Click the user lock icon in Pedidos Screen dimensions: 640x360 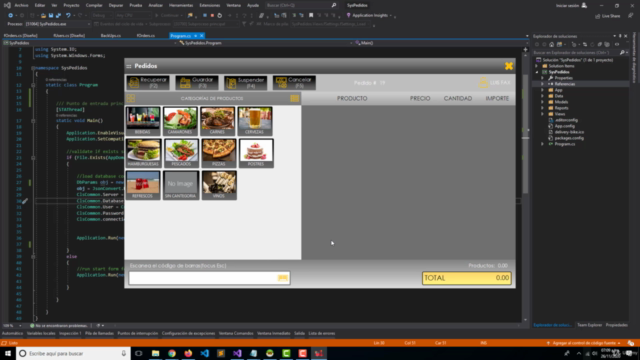pos(483,82)
